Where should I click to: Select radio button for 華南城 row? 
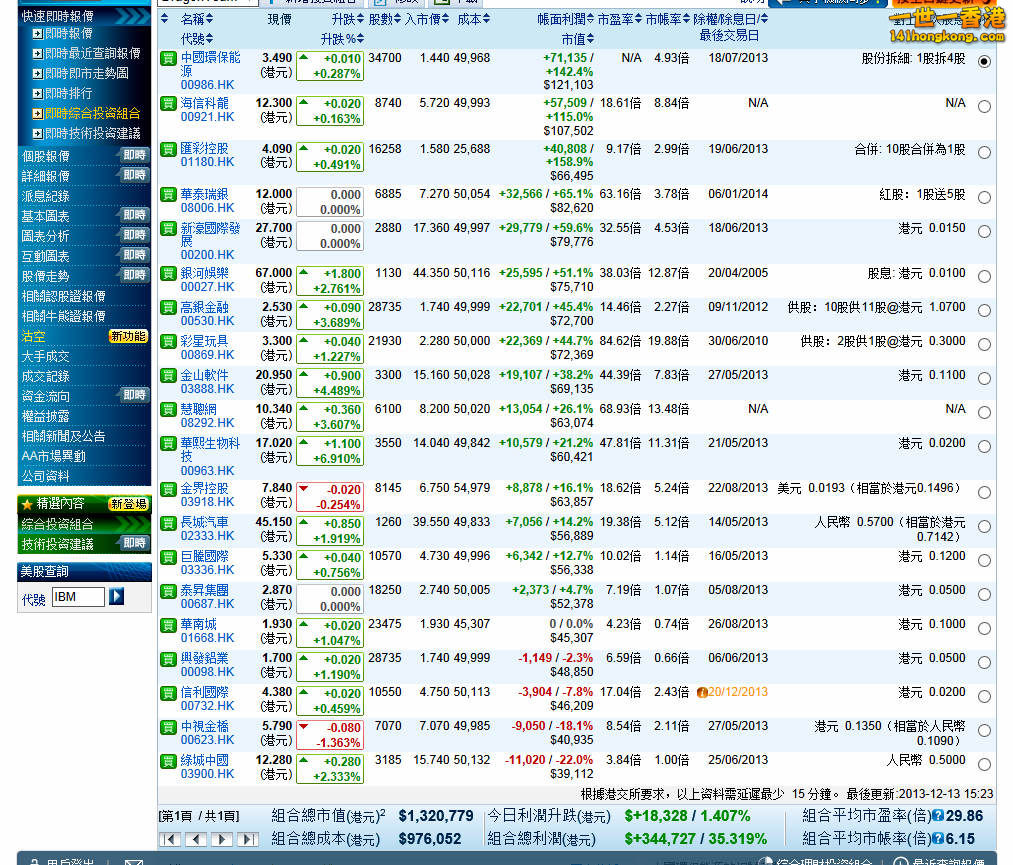tap(984, 629)
